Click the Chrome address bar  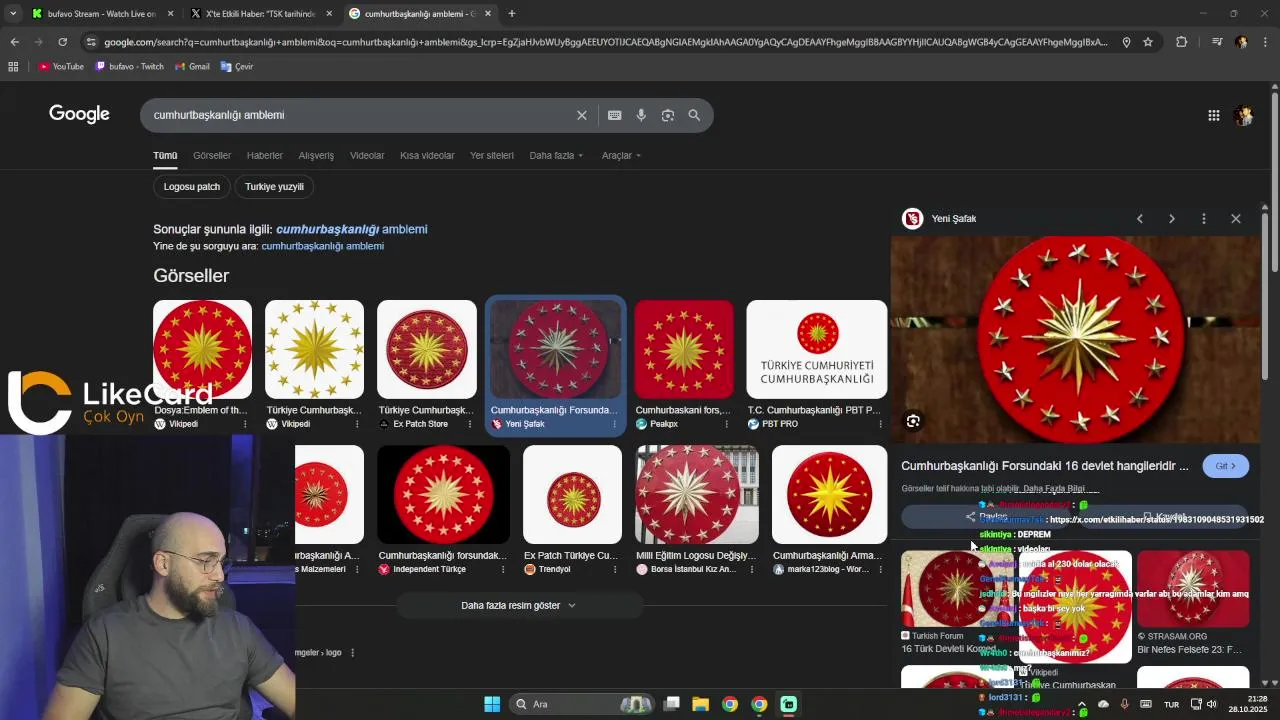click(605, 42)
